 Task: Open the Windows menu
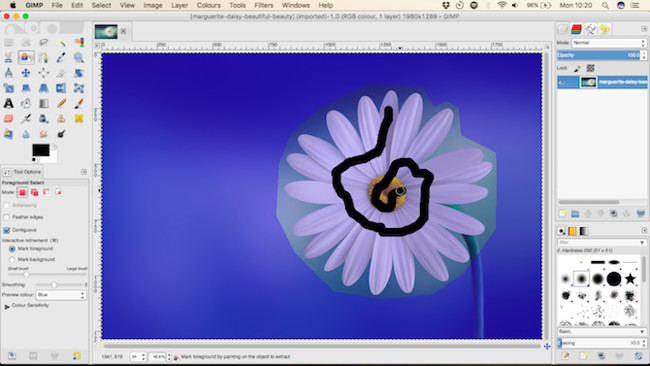(296, 5)
